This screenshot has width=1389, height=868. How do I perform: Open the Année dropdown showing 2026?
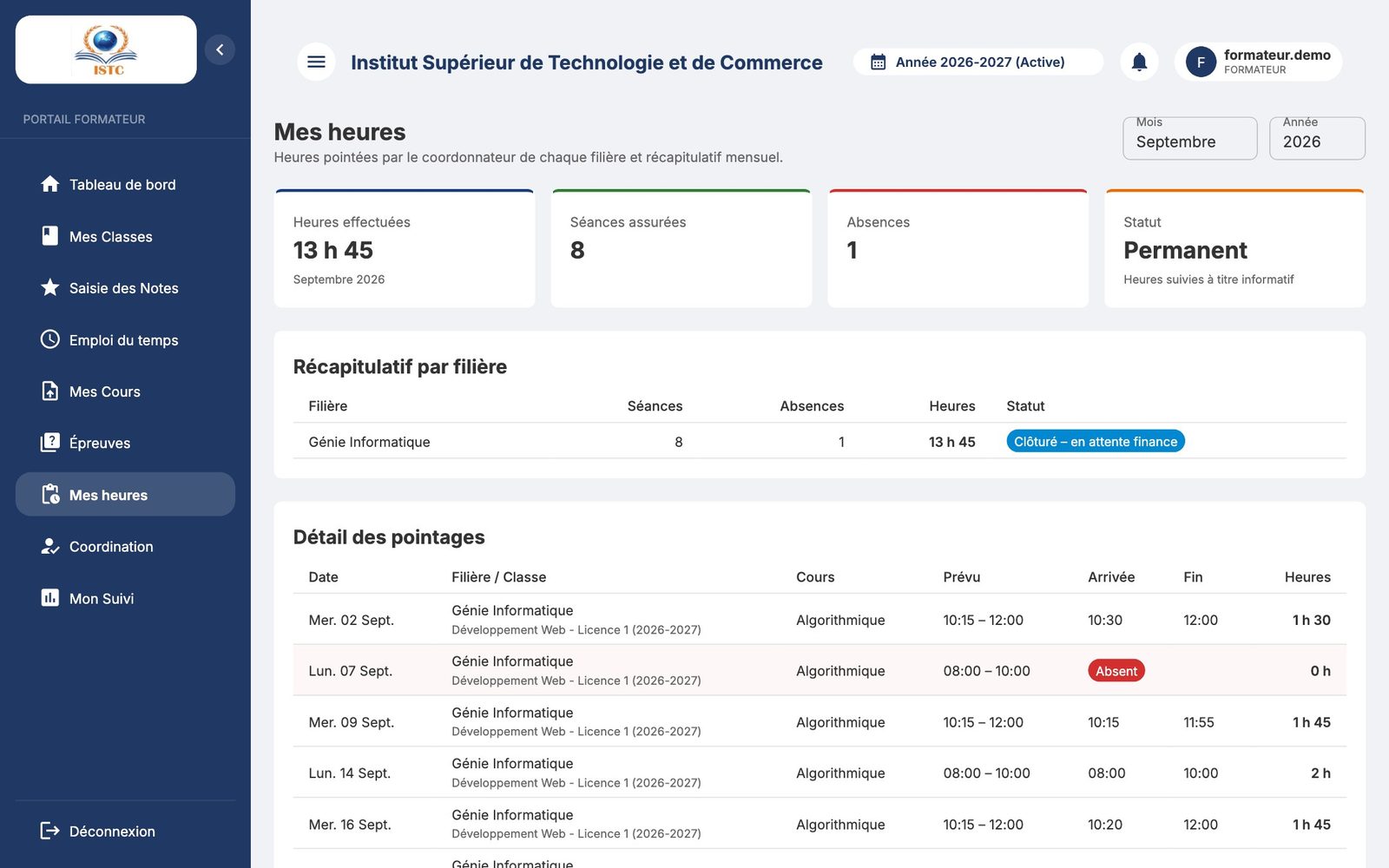coord(1317,139)
